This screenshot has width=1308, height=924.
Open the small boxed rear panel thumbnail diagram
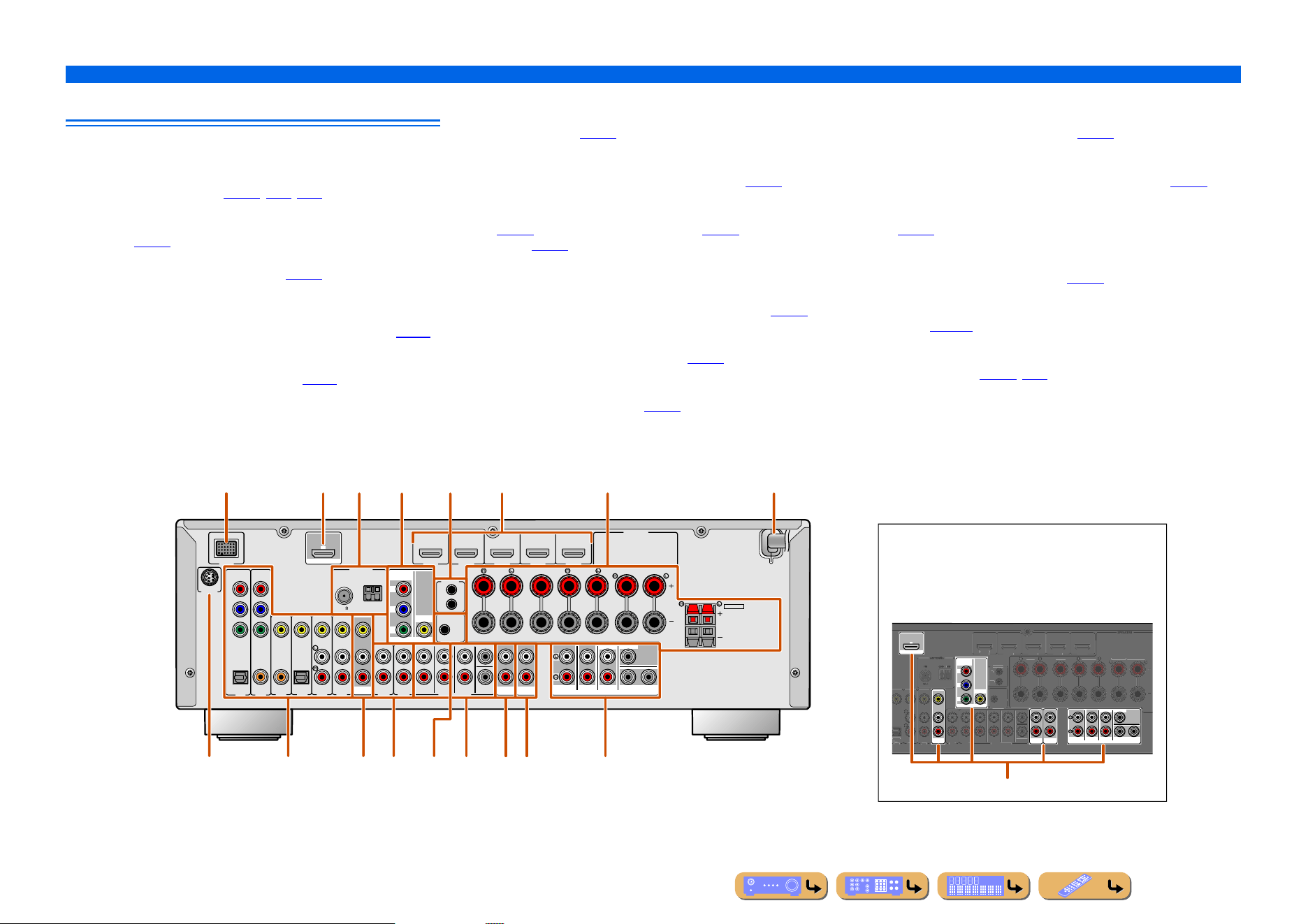click(1022, 662)
